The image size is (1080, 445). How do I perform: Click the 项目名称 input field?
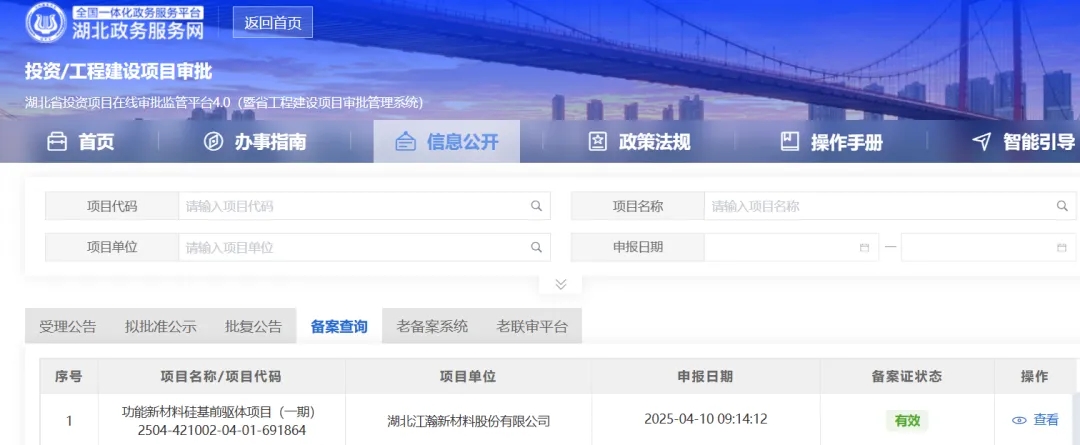890,206
